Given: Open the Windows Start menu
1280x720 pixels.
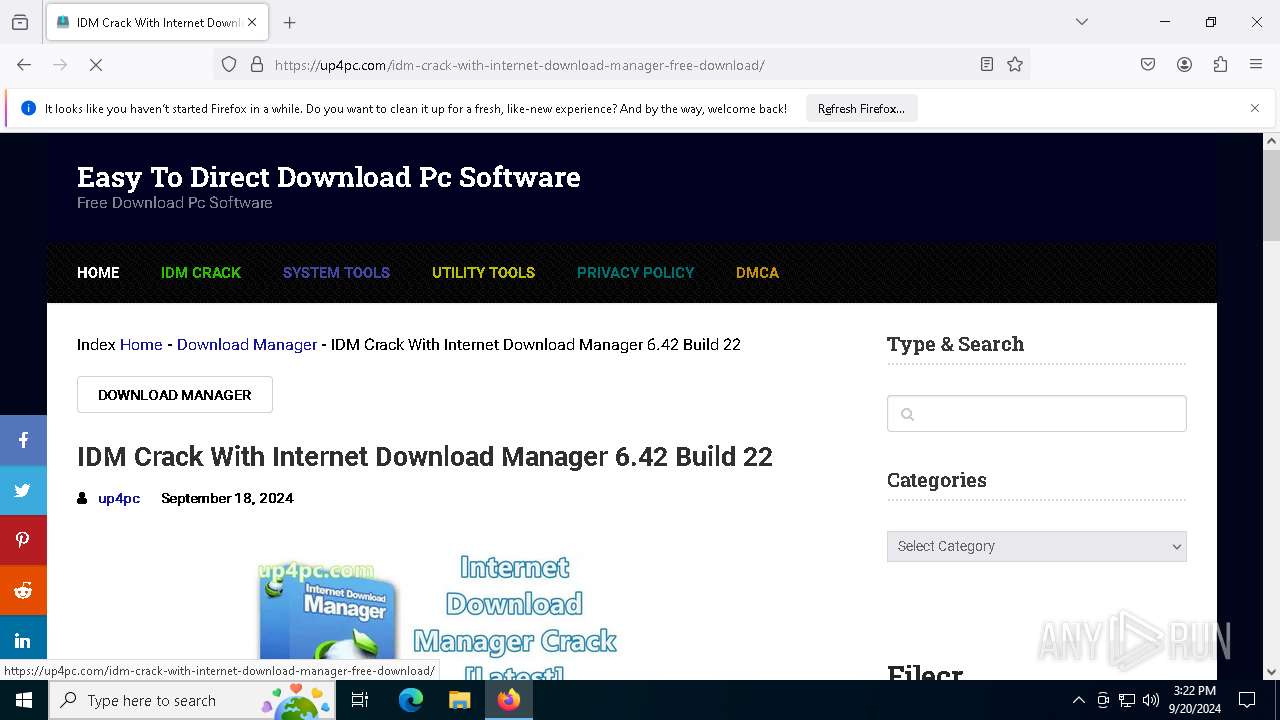Looking at the screenshot, I should [x=24, y=700].
